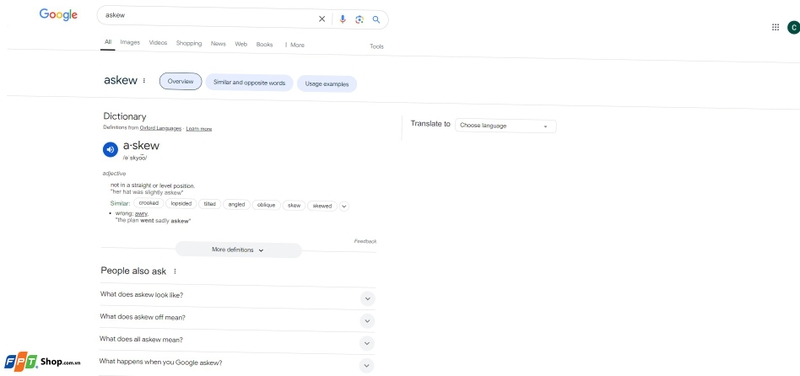Open Google Lens image search icon
This screenshot has width=800, height=376.
pos(360,19)
